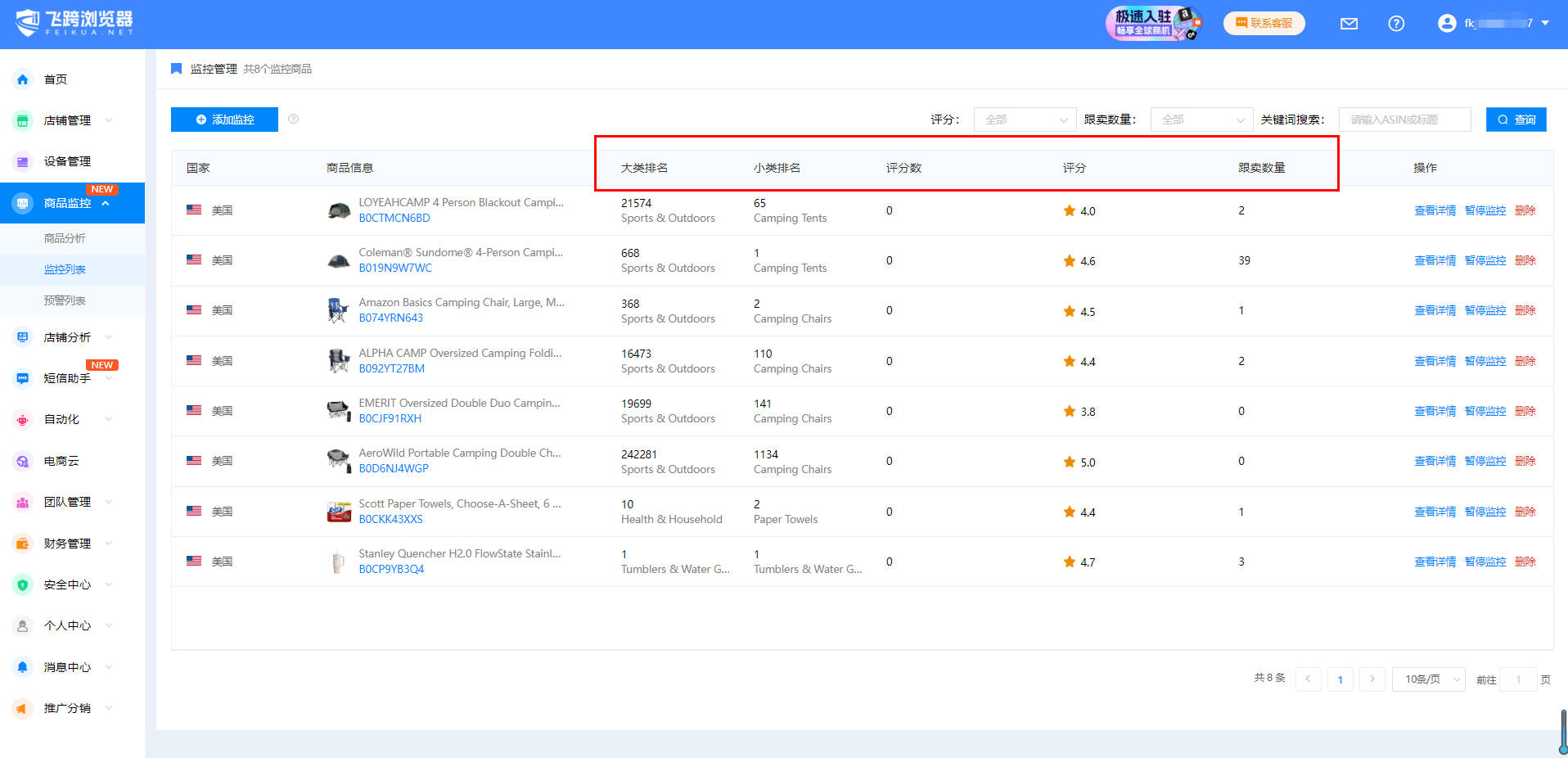
Task: Go to previous page arrow
Action: tap(1308, 679)
